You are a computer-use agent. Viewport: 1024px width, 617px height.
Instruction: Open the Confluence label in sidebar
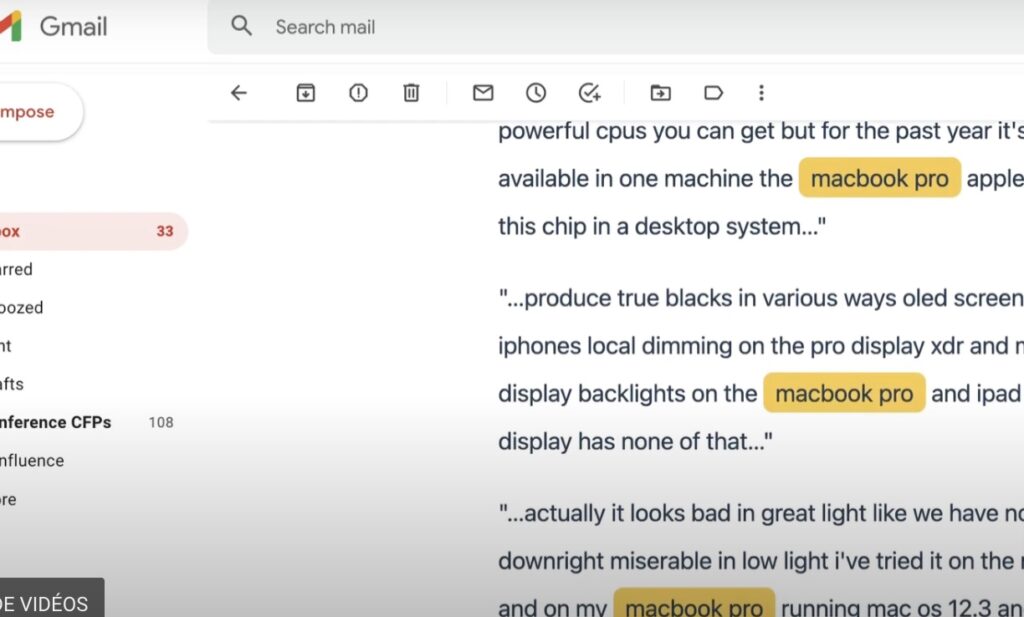[x=32, y=461]
